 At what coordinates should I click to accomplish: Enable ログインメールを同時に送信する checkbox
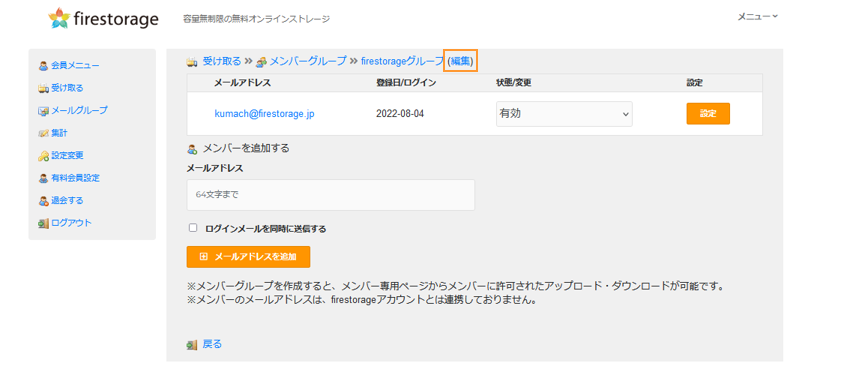[x=193, y=228]
